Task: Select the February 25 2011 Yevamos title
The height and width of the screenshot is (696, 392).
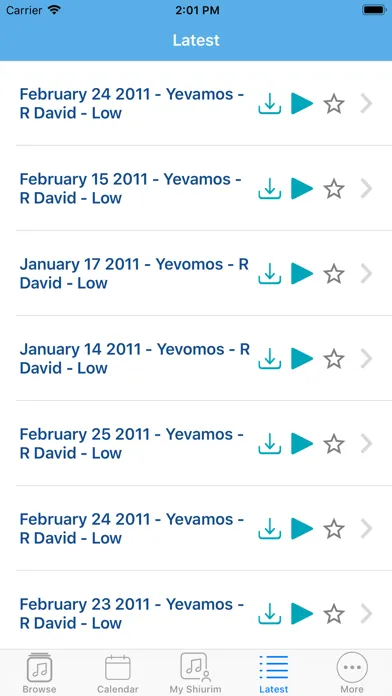Action: coord(132,443)
